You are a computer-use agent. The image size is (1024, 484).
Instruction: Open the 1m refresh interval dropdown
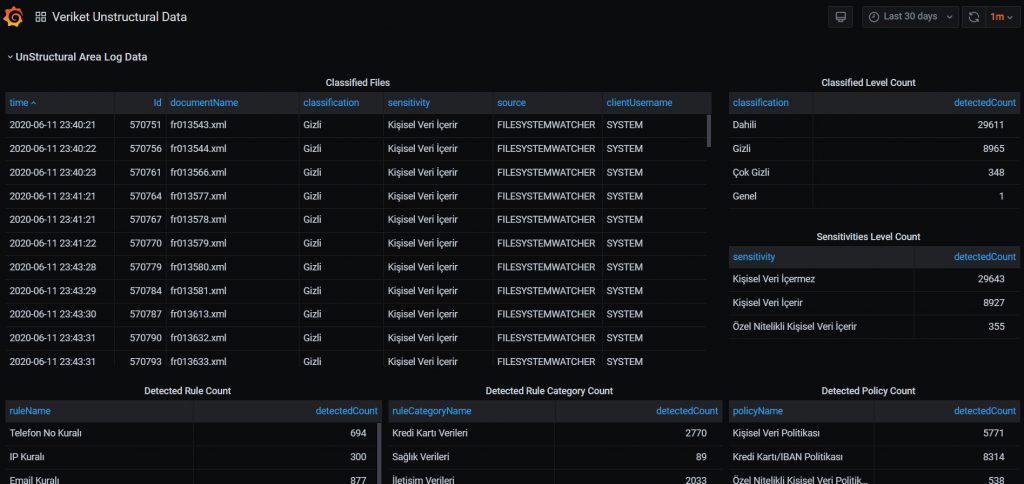coord(1000,17)
